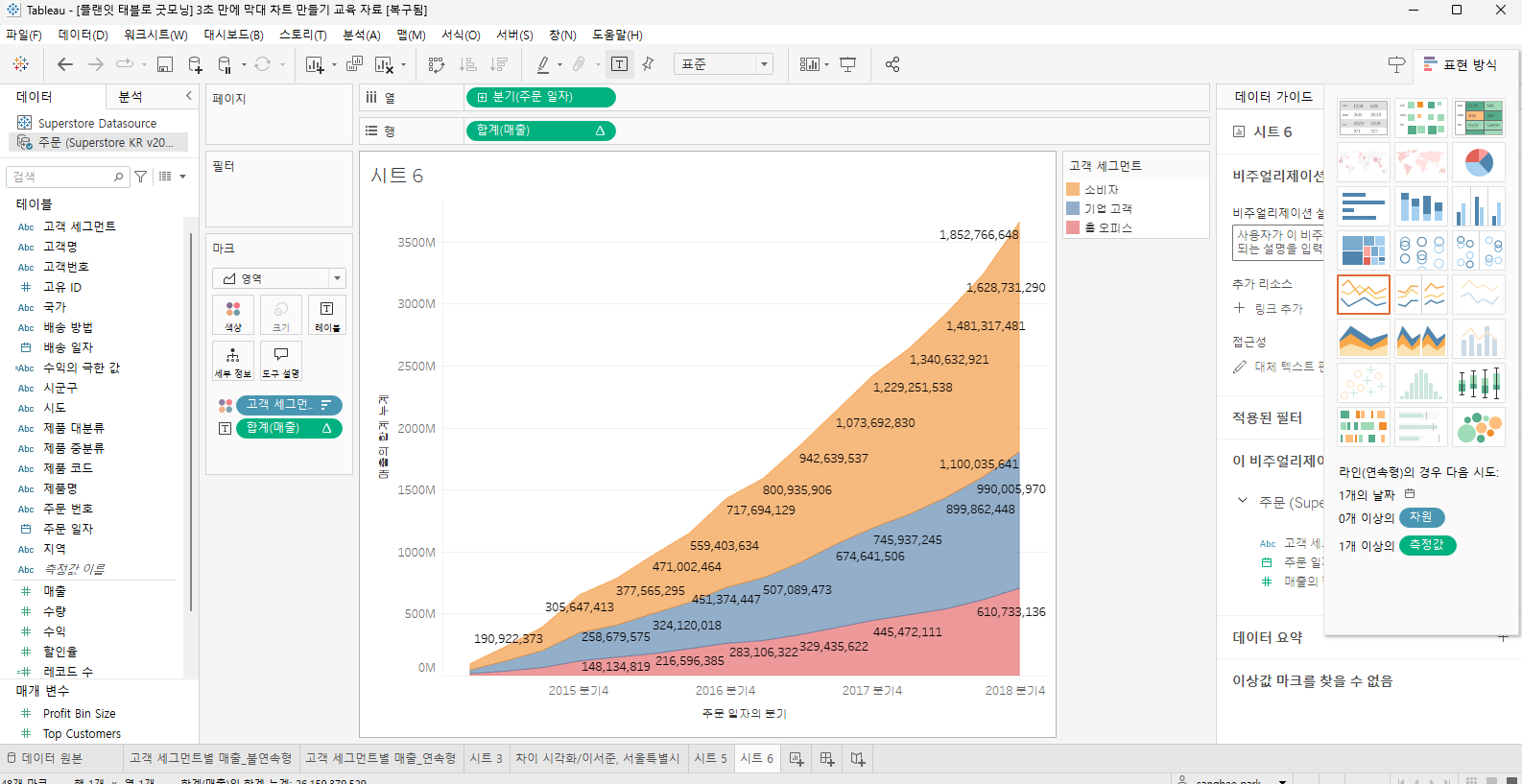Image resolution: width=1522 pixels, height=784 pixels.
Task: Click the Tableau start page icon
Action: (x=20, y=64)
